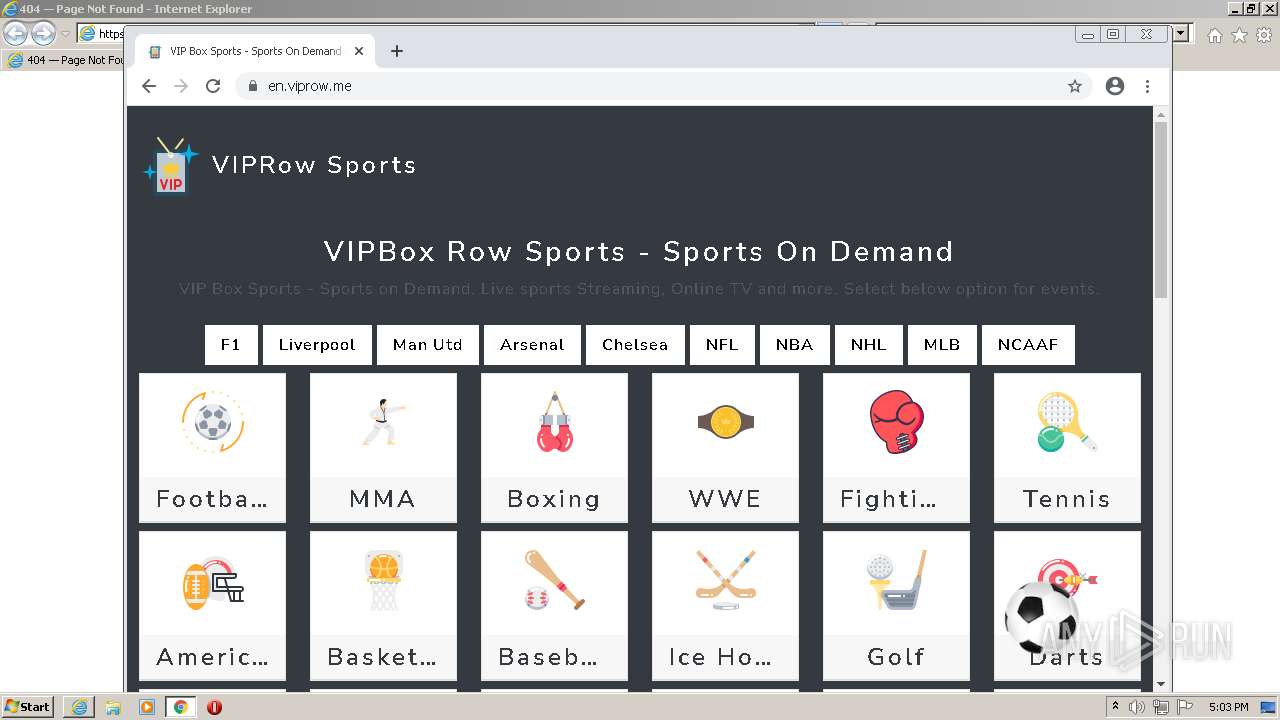Select the American football helmet icon
The width and height of the screenshot is (1280, 720).
click(213, 582)
